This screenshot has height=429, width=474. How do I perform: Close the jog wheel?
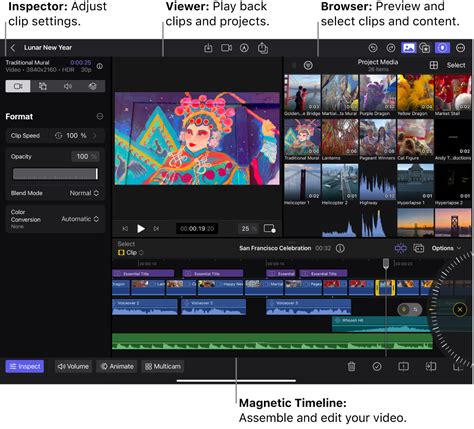(460, 310)
